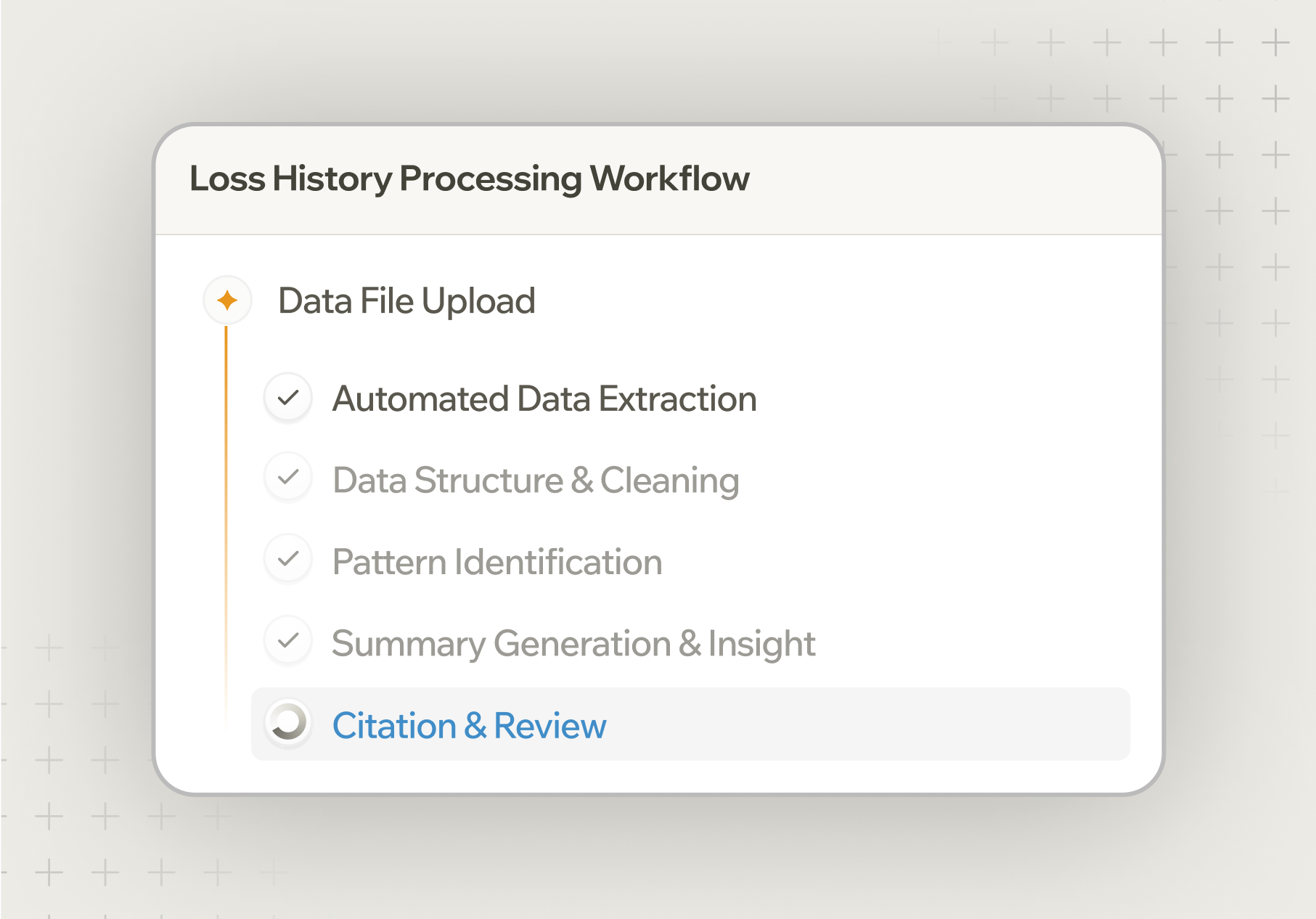Viewport: 1316px width, 919px height.
Task: Click empty area of highlighted Citation & Review row
Action: pyautogui.click(x=871, y=724)
